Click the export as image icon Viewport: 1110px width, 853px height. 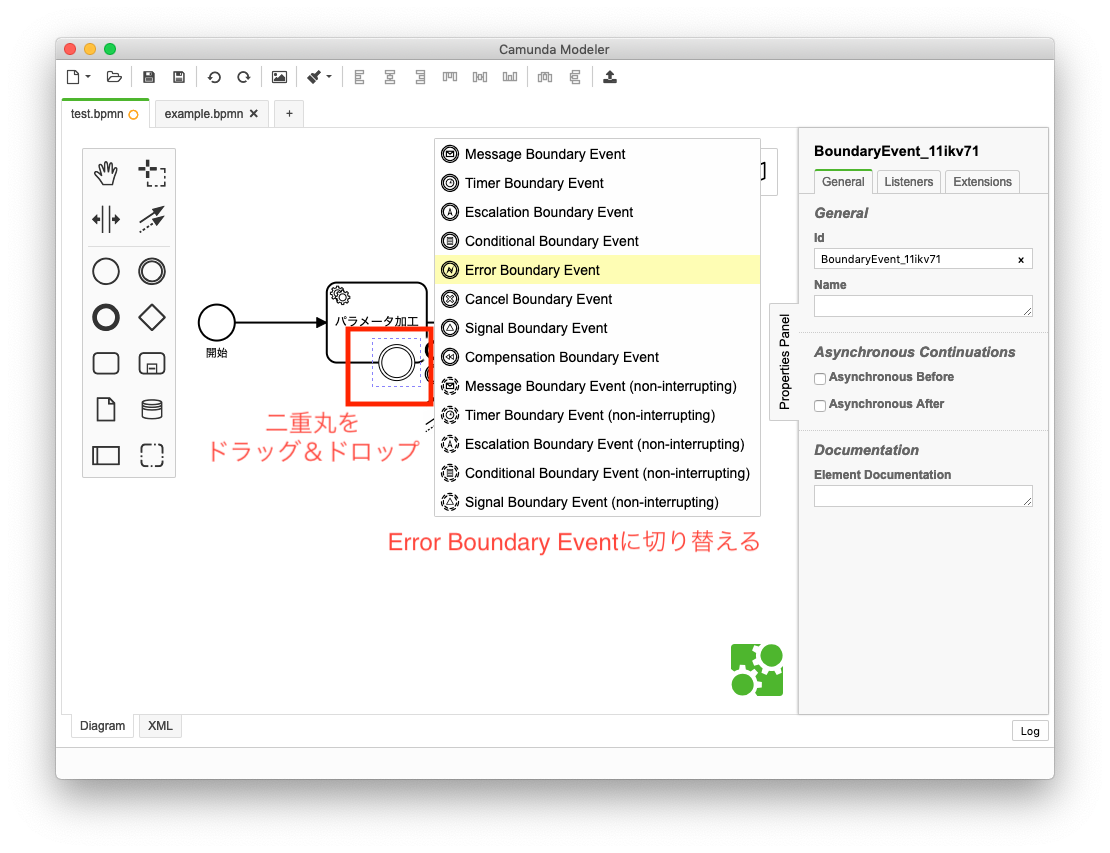[280, 76]
